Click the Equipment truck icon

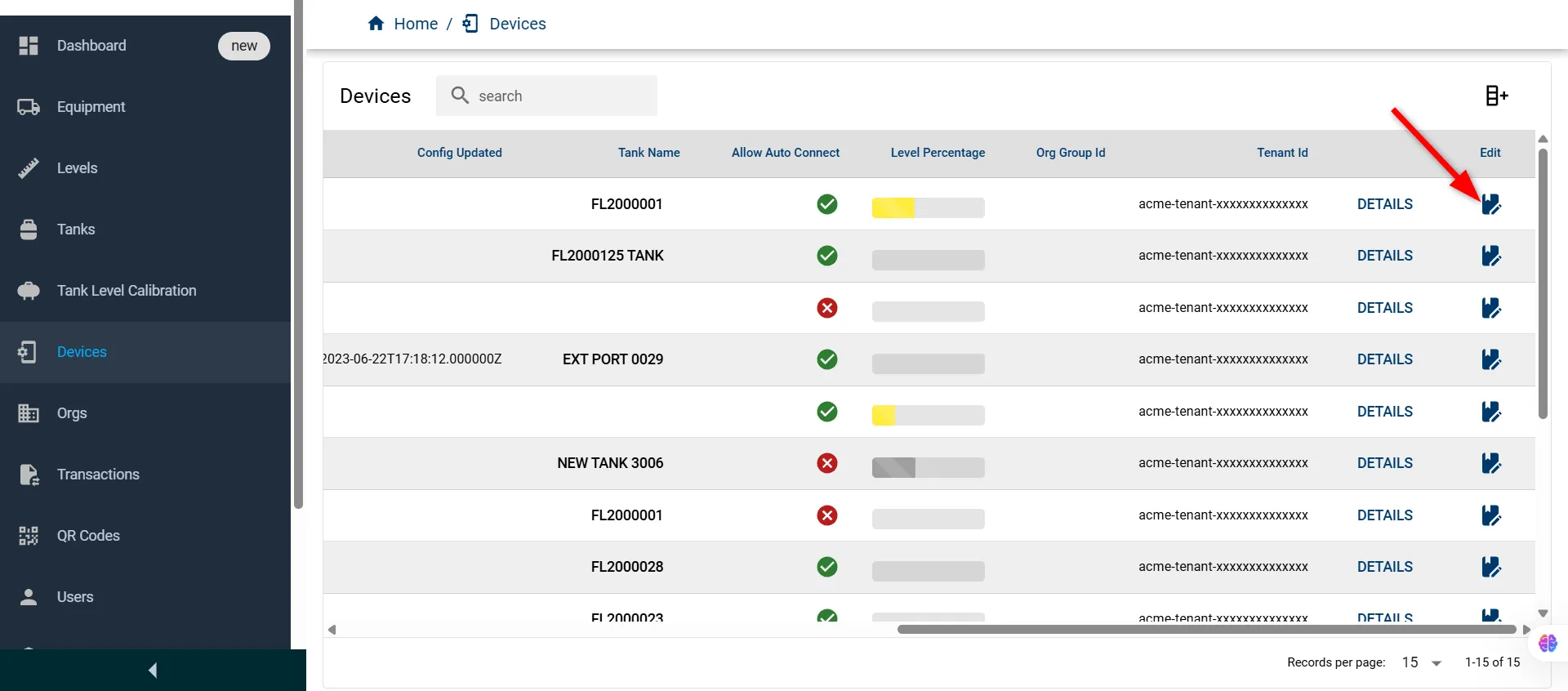29,107
